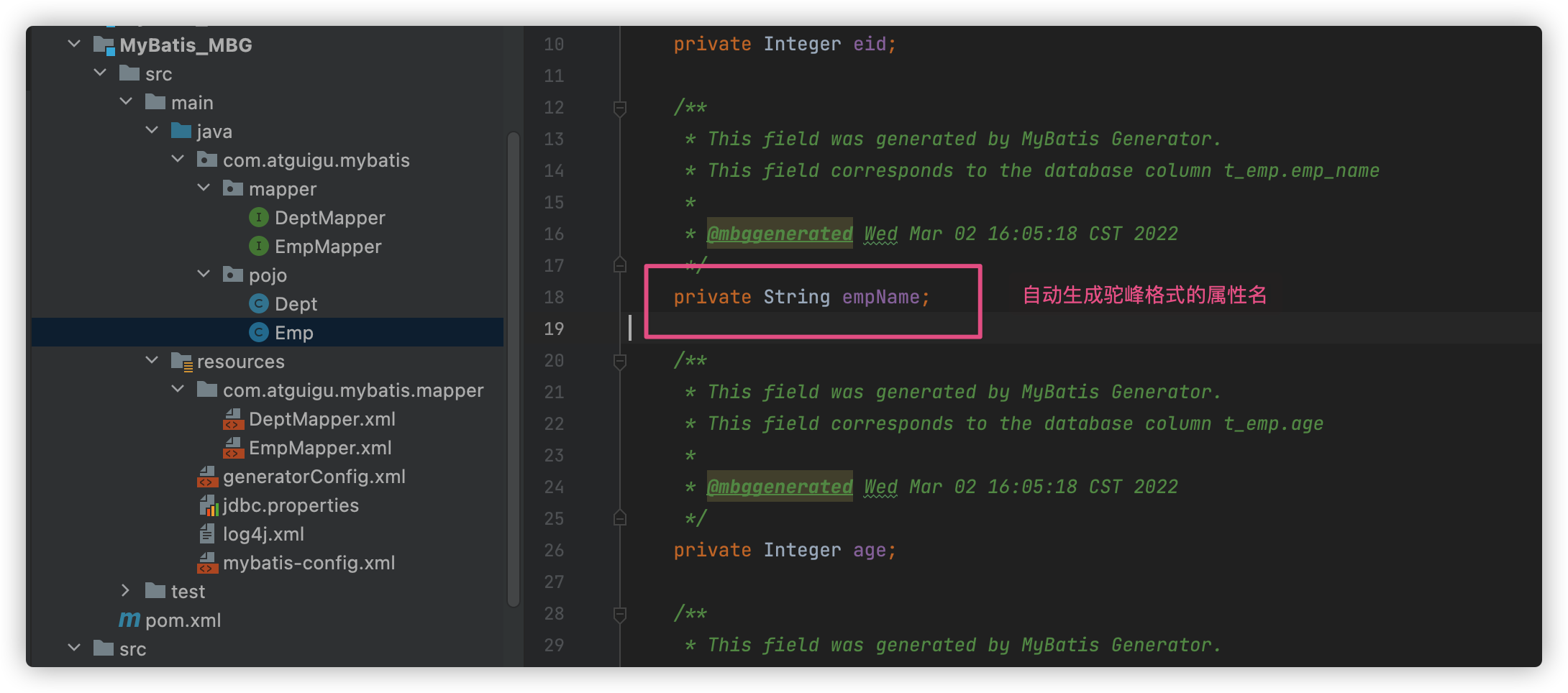This screenshot has height=693, width=1568.
Task: Click the class icon next to Dept
Action: coord(258,303)
